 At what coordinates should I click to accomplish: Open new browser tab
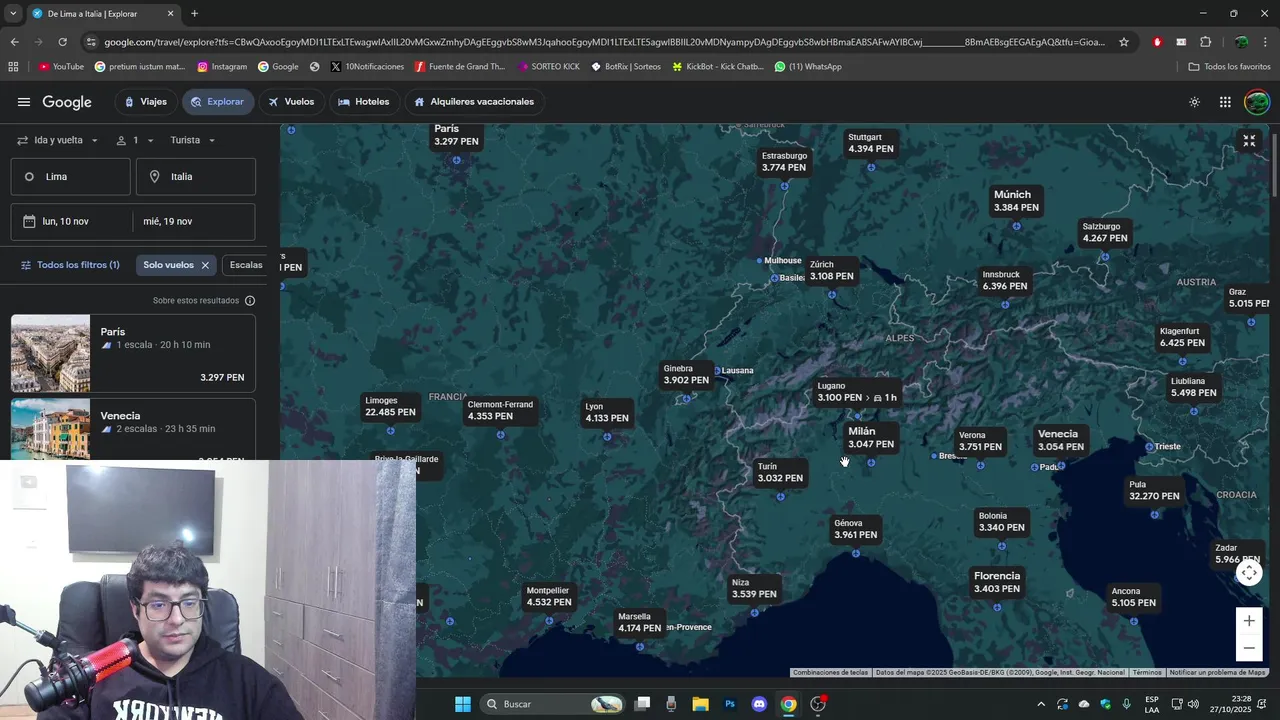pyautogui.click(x=194, y=14)
